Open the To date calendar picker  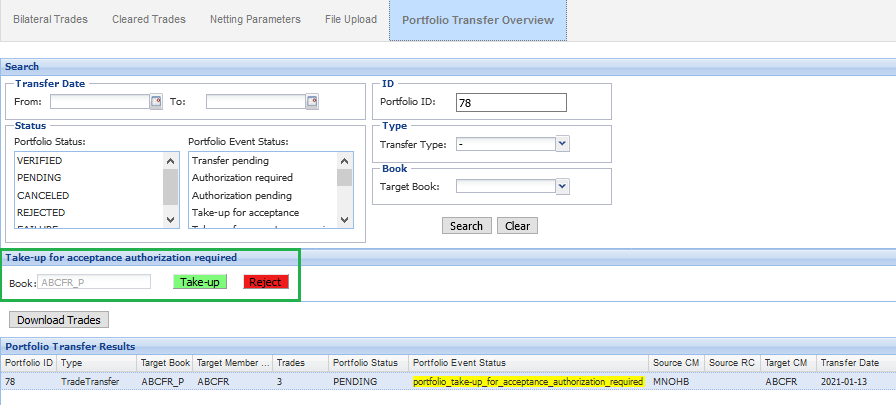(x=312, y=101)
